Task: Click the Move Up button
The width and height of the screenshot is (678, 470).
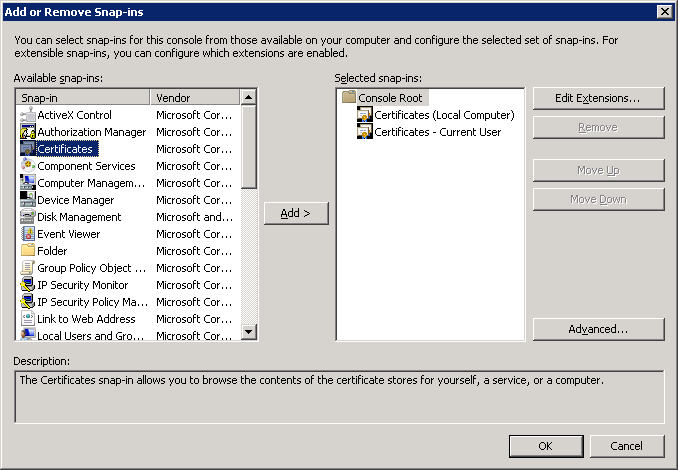Action: 598,170
